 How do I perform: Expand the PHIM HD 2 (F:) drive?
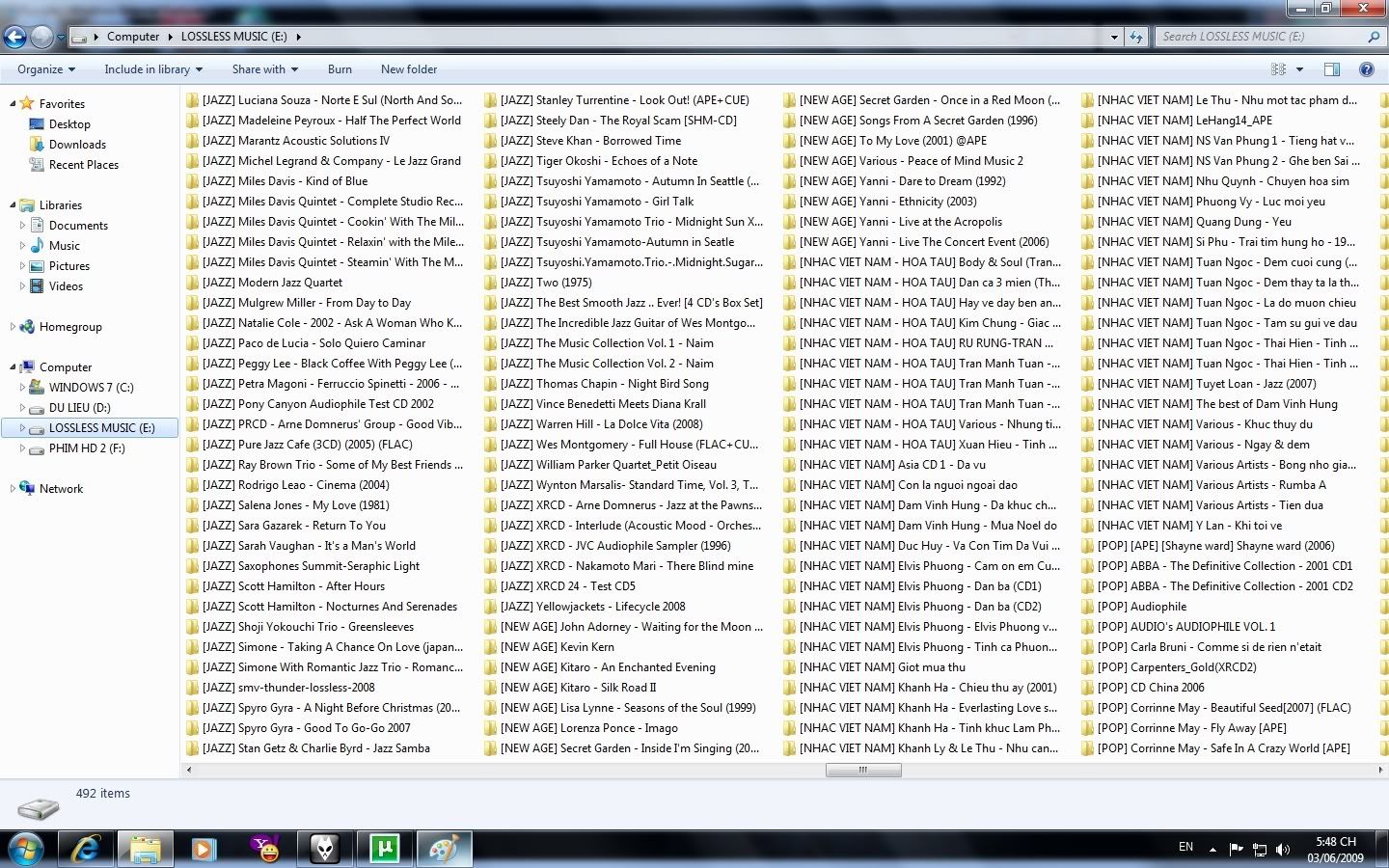[x=22, y=448]
